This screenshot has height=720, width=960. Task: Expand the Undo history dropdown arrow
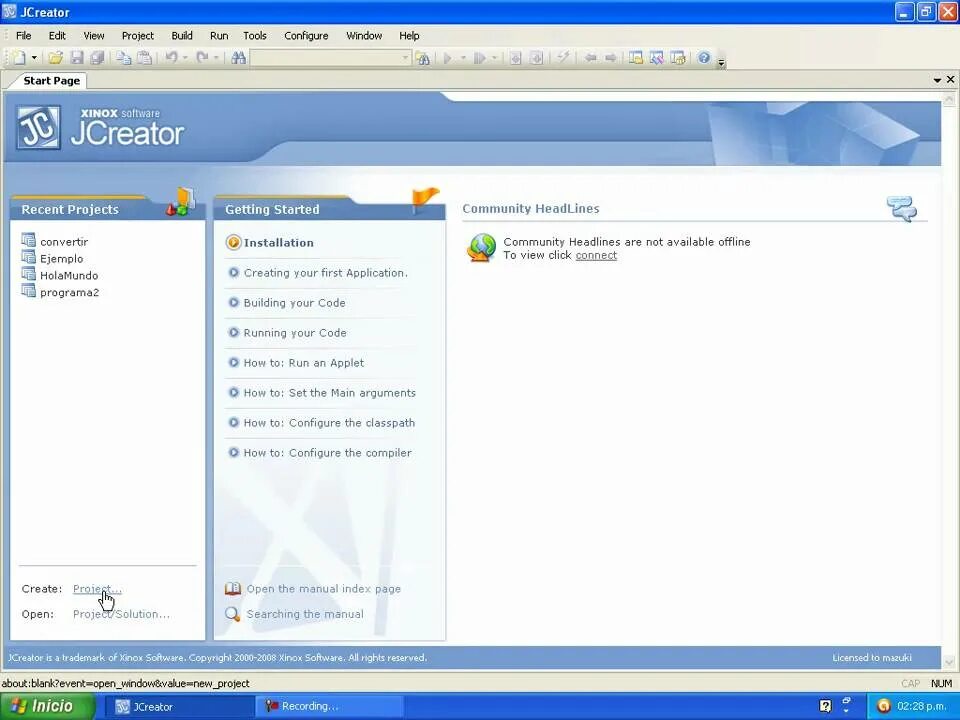(x=185, y=58)
